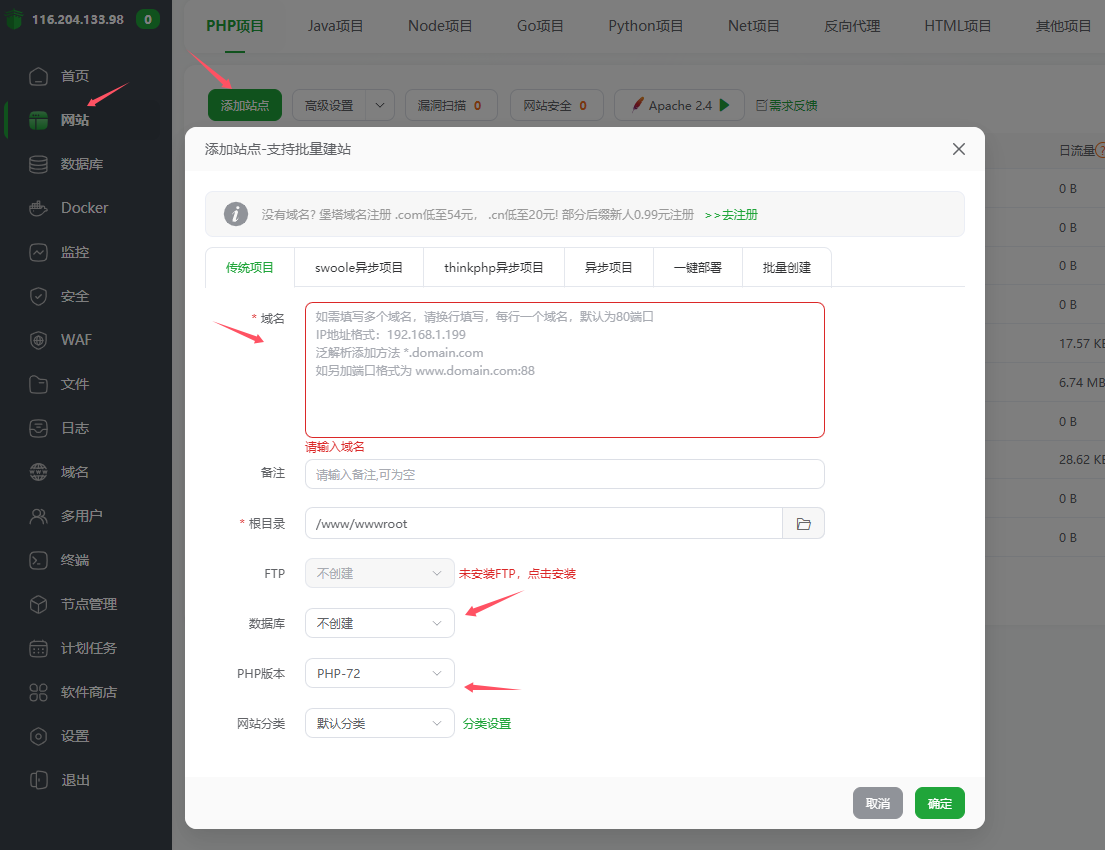The width and height of the screenshot is (1105, 850).
Task: Confirm with the 确定 button
Action: tap(938, 802)
